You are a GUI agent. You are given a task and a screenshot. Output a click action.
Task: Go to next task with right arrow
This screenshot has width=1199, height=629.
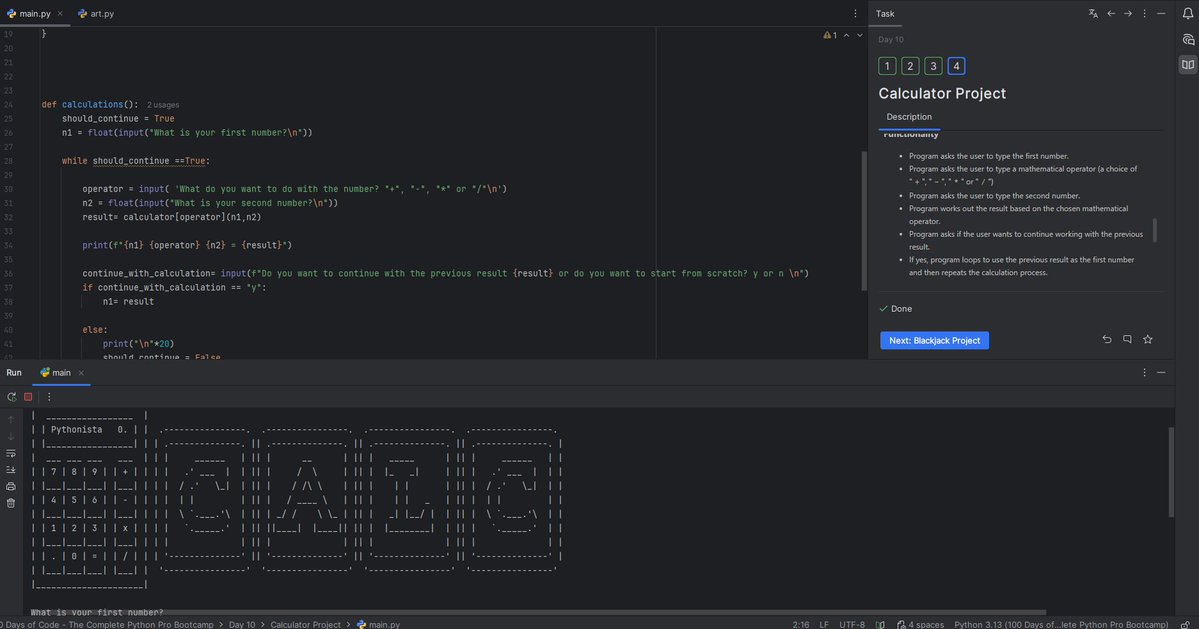tap(1128, 14)
